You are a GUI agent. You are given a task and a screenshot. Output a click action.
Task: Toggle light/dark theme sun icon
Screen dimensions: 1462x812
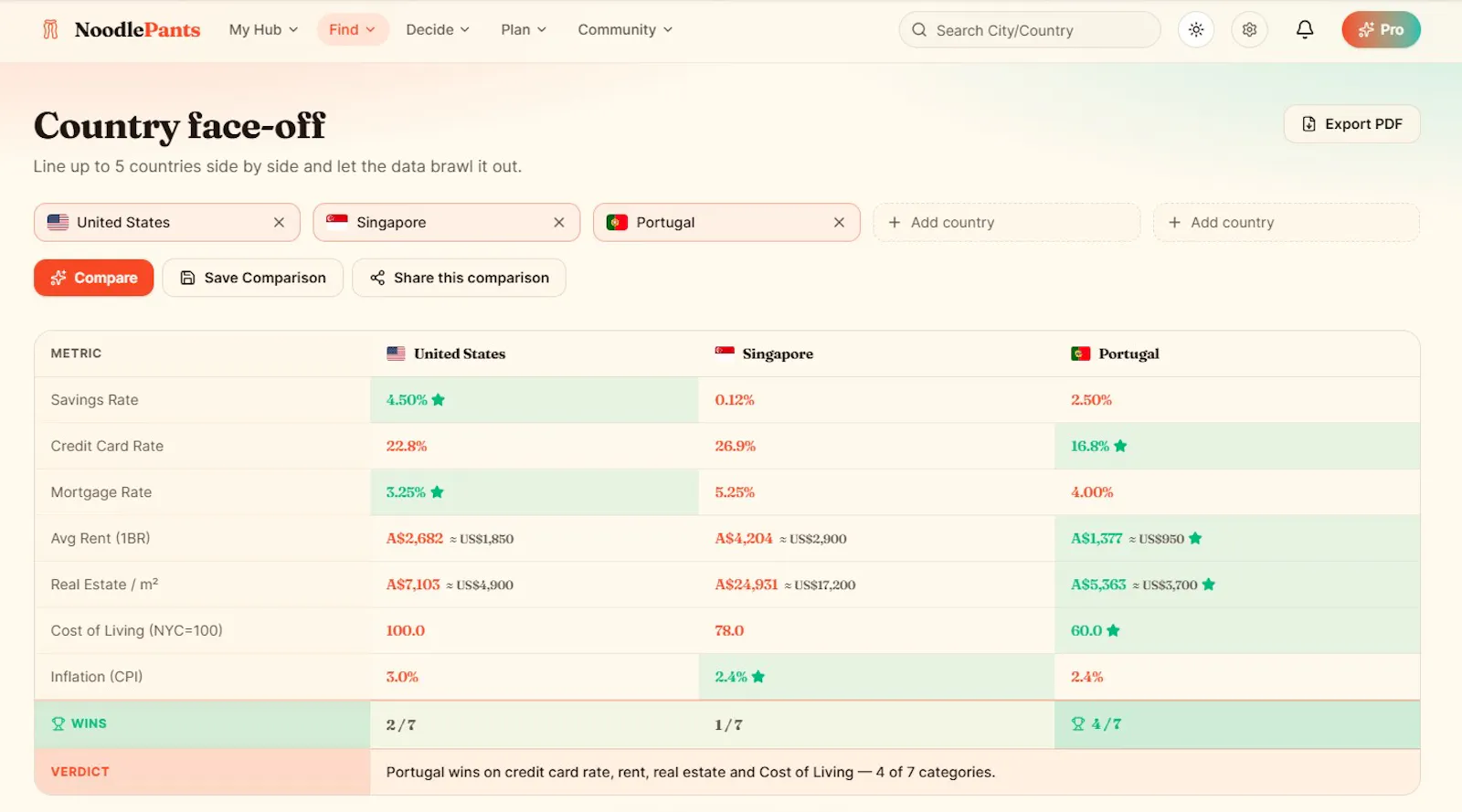click(x=1196, y=30)
